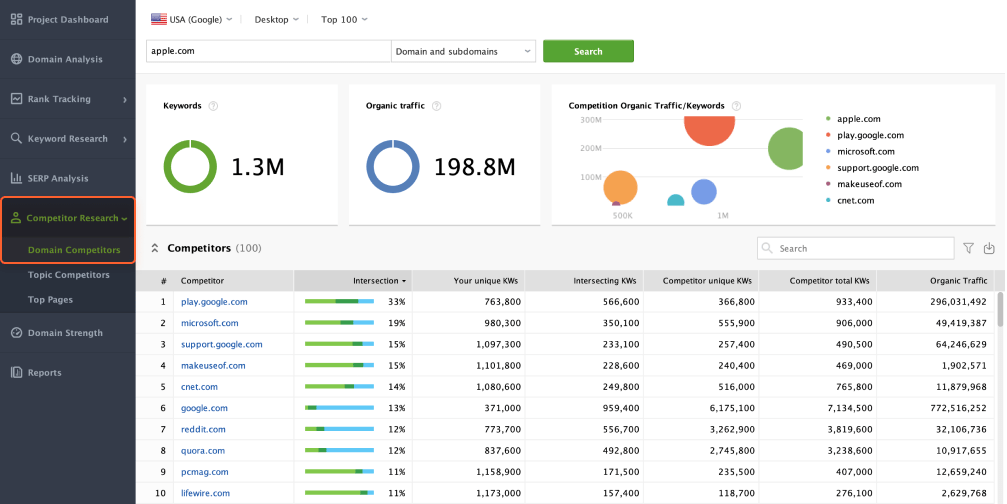Sort by Your unique KWs column
Screen dimensions: 1007x504
coord(469,281)
